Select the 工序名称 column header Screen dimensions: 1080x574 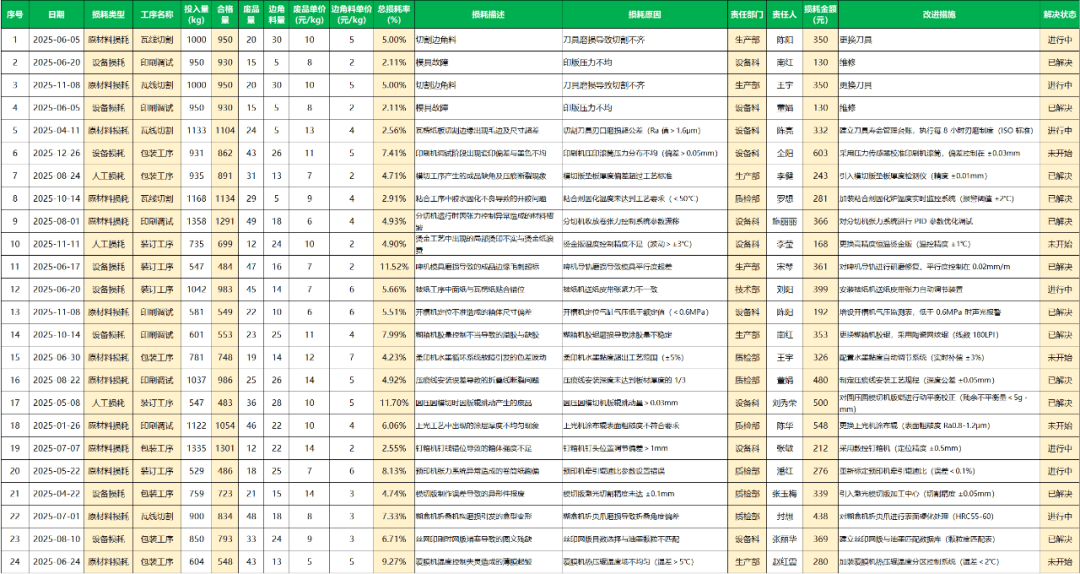point(157,14)
